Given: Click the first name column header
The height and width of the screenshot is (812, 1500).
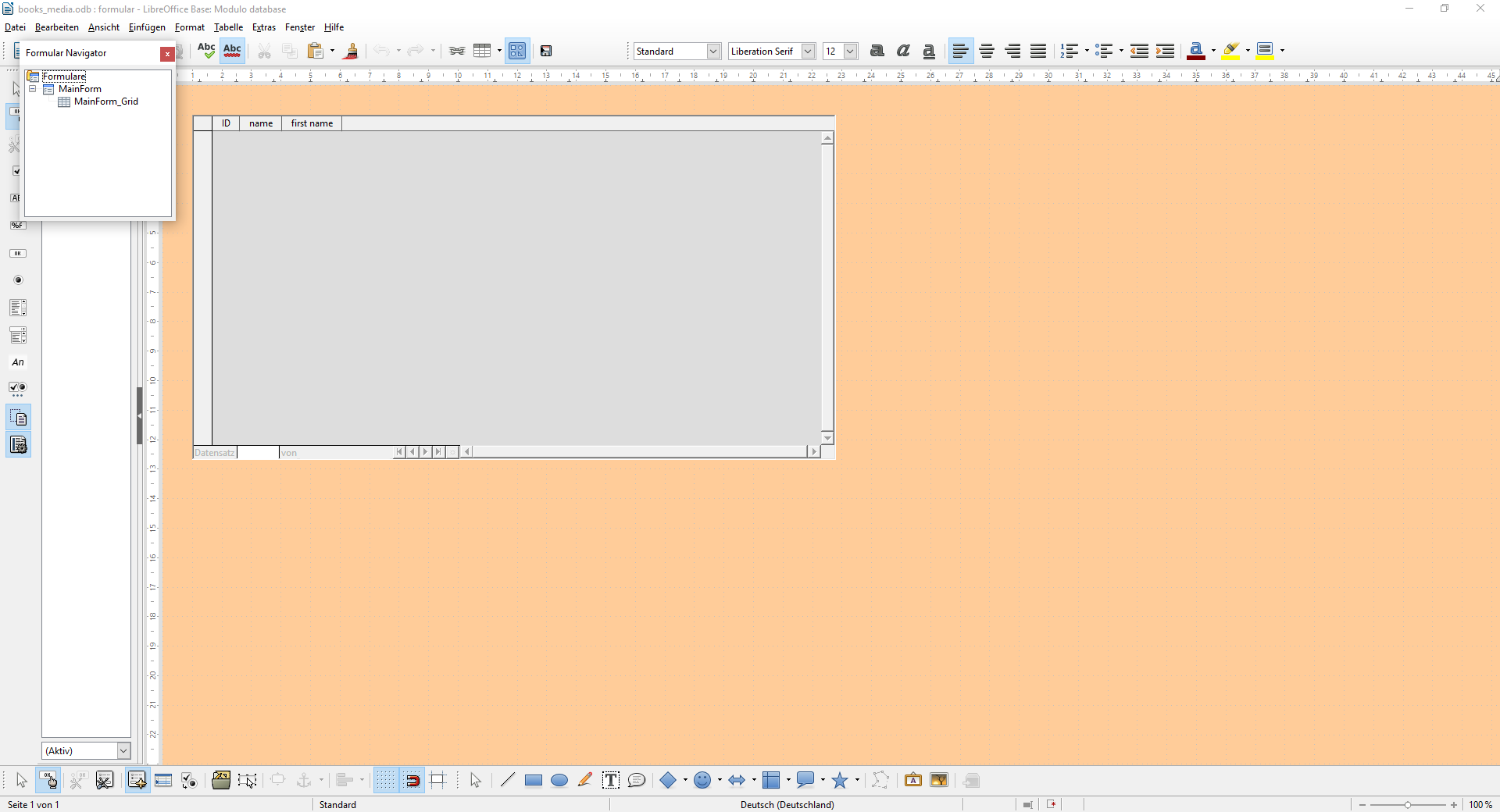Looking at the screenshot, I should click(312, 123).
